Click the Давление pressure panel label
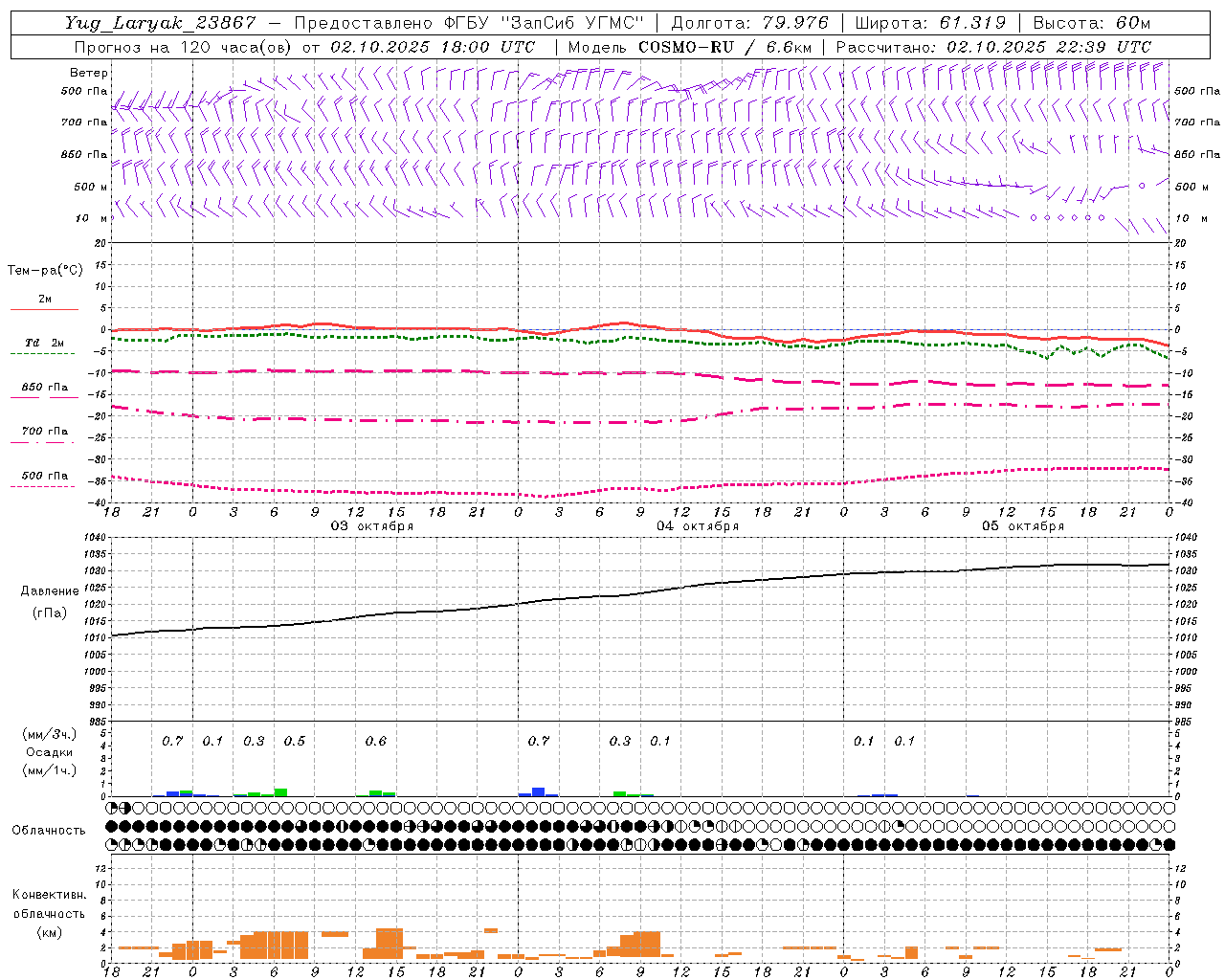The height and width of the screenshot is (980, 1225). pos(49,591)
